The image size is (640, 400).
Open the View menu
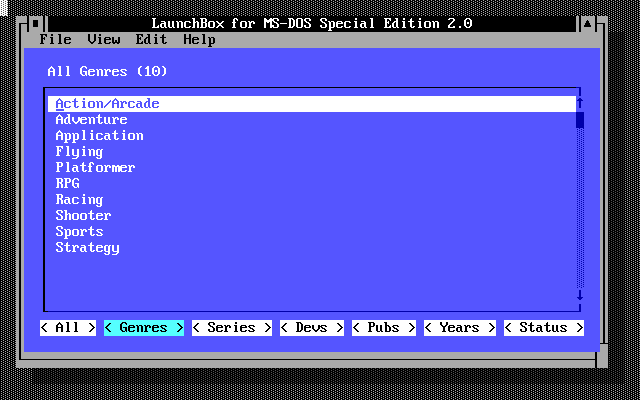point(104,40)
